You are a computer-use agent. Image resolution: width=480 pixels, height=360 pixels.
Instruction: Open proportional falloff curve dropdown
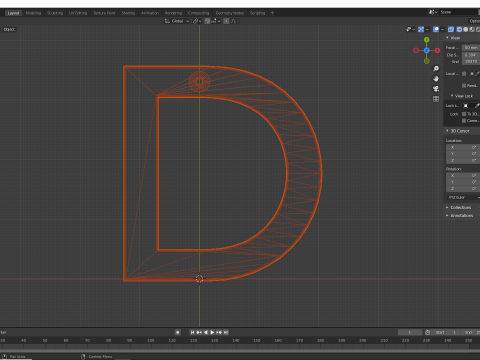tap(234, 21)
